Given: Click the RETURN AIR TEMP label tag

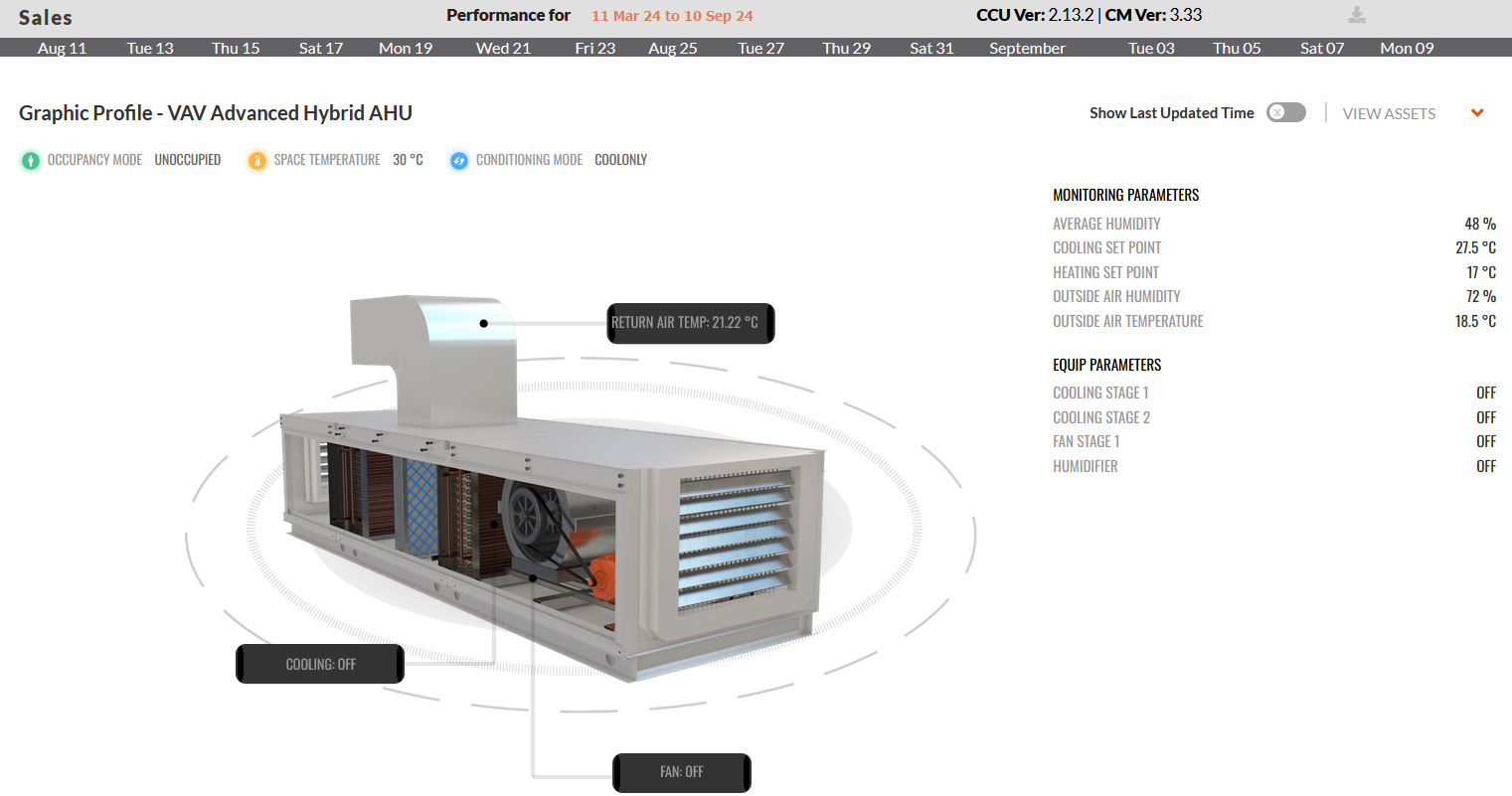Looking at the screenshot, I should [x=690, y=323].
